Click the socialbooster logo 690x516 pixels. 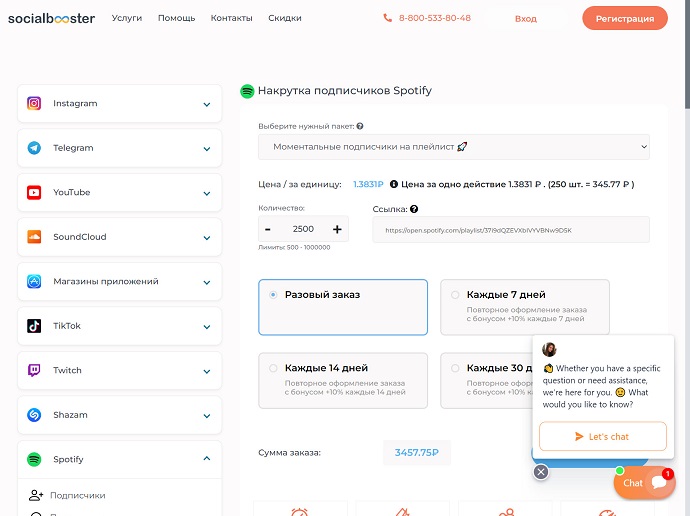(51, 18)
